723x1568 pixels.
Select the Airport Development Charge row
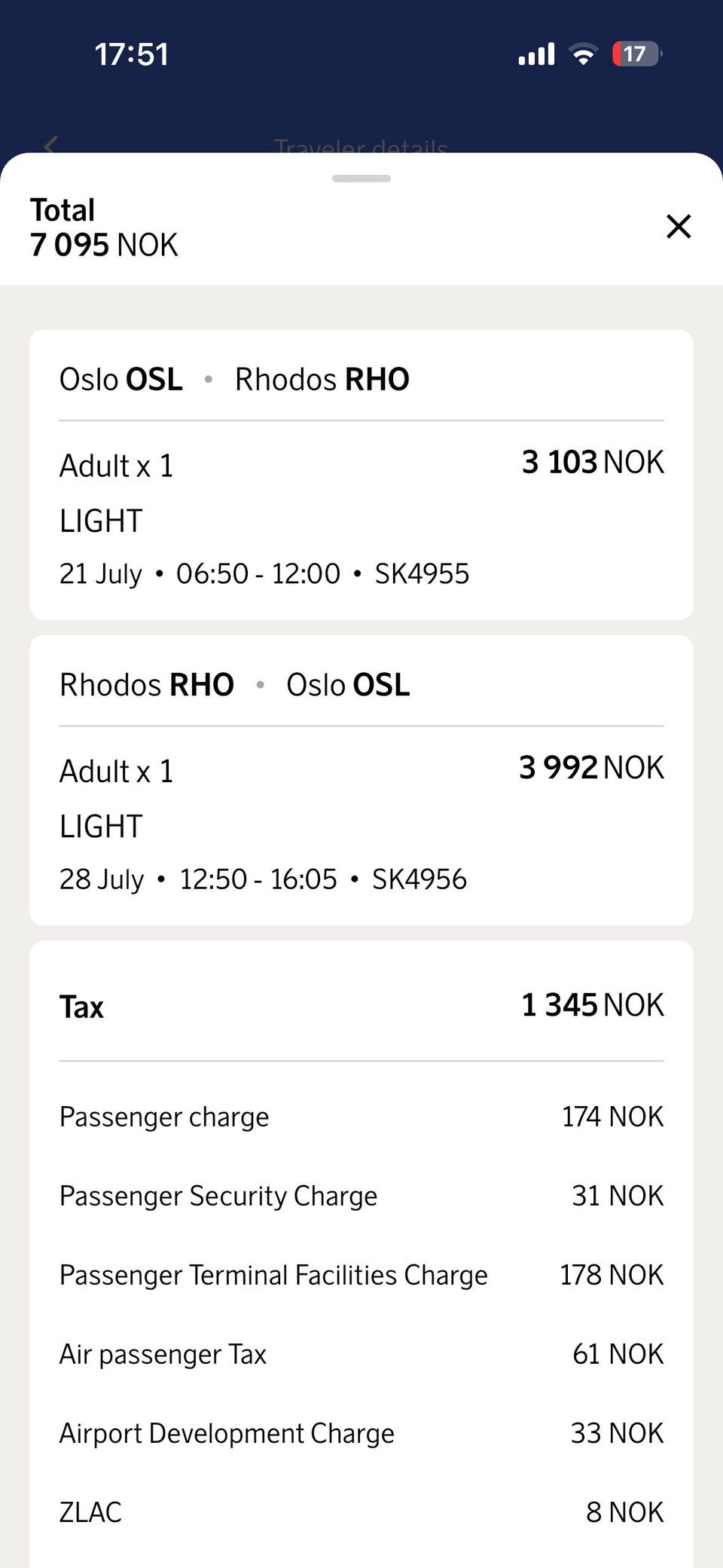point(361,1433)
